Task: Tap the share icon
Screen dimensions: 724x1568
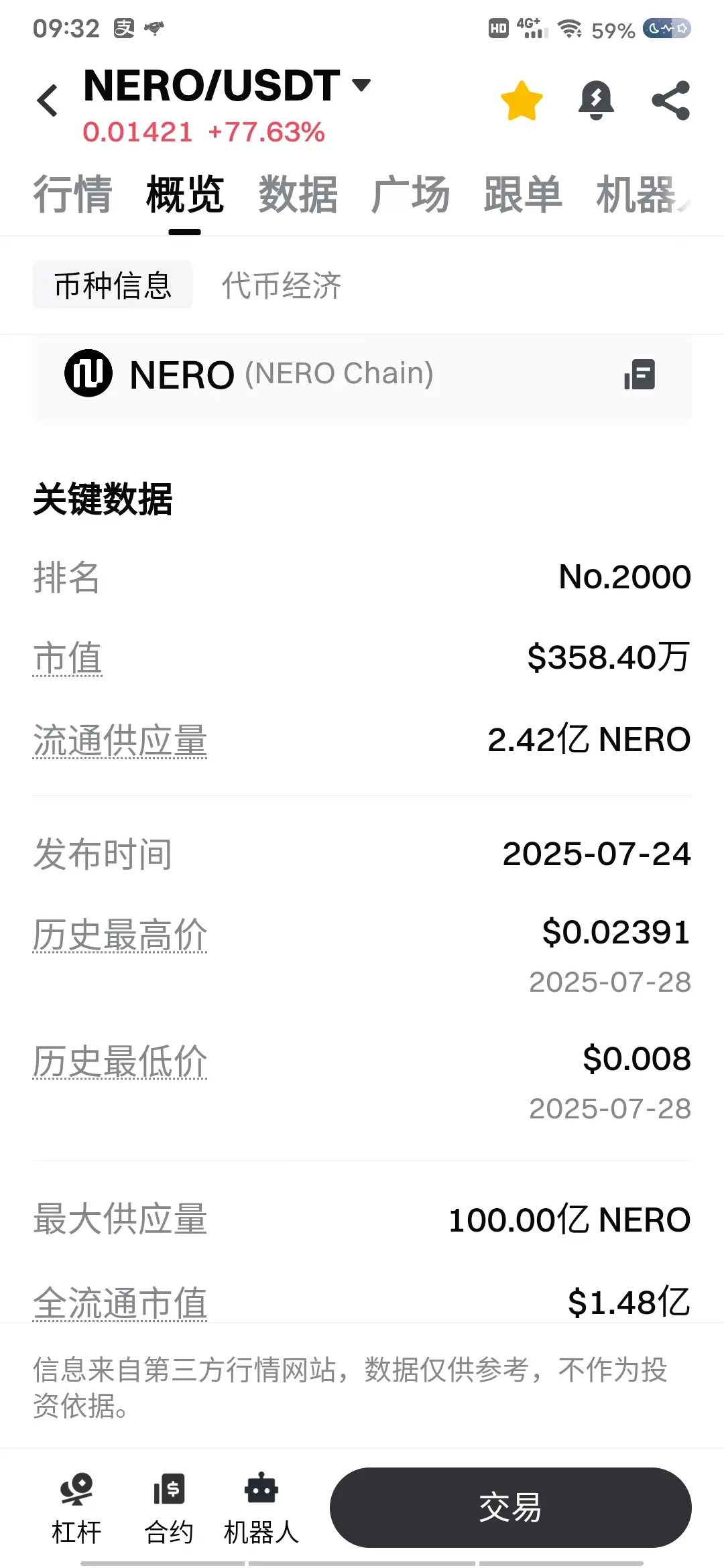Action: pos(671,101)
